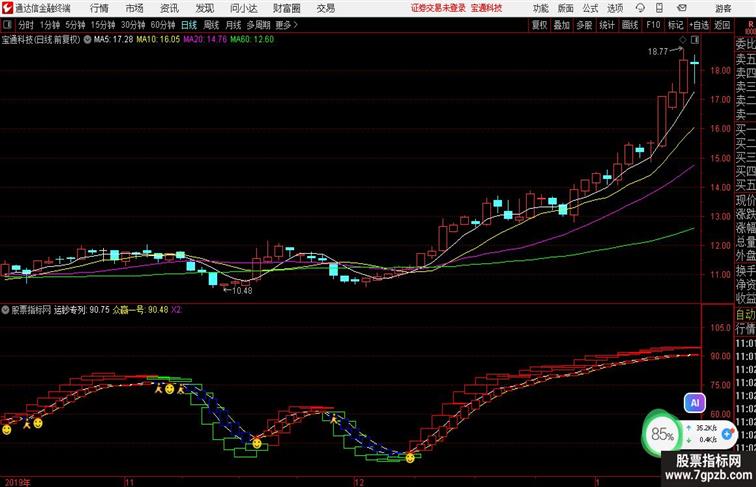This screenshot has width=756, height=487.
Task: Open the 财富圈 menu
Action: (x=286, y=8)
